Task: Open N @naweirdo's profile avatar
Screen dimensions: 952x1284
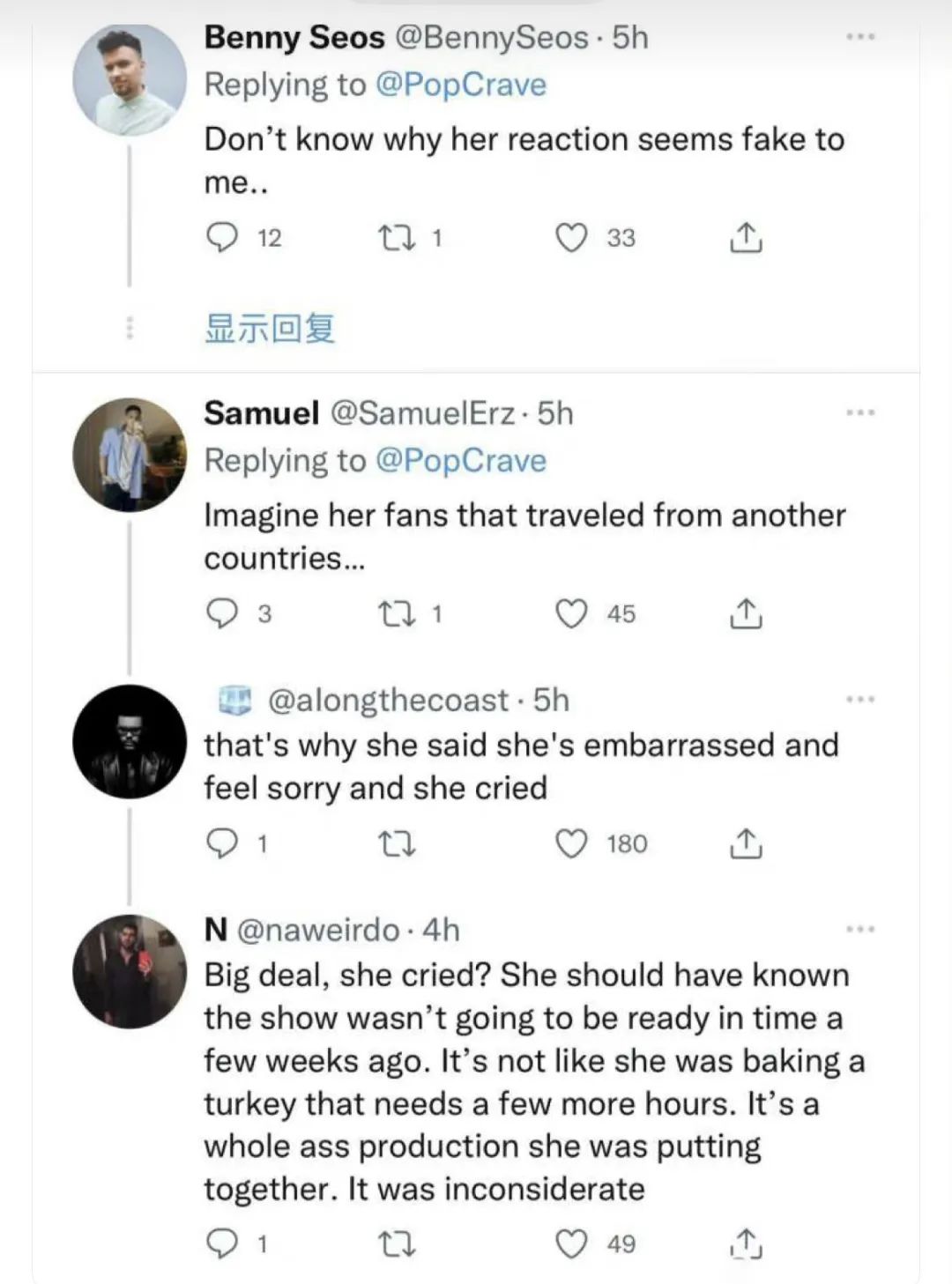Action: (x=130, y=971)
